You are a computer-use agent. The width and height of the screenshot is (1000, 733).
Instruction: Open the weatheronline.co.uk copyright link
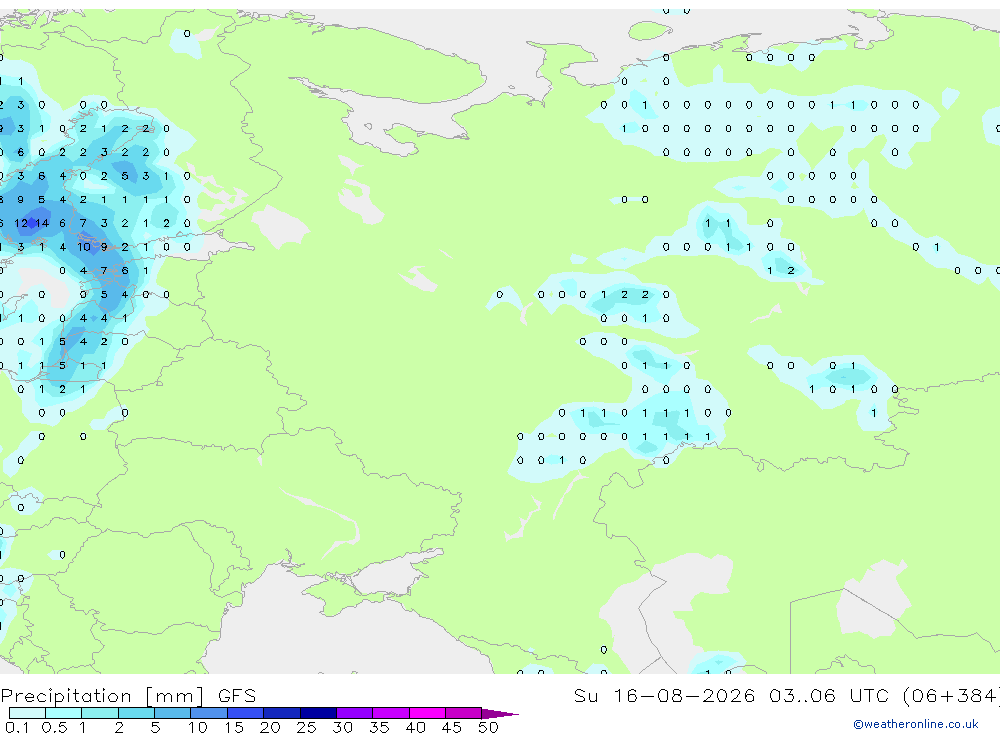[915, 723]
